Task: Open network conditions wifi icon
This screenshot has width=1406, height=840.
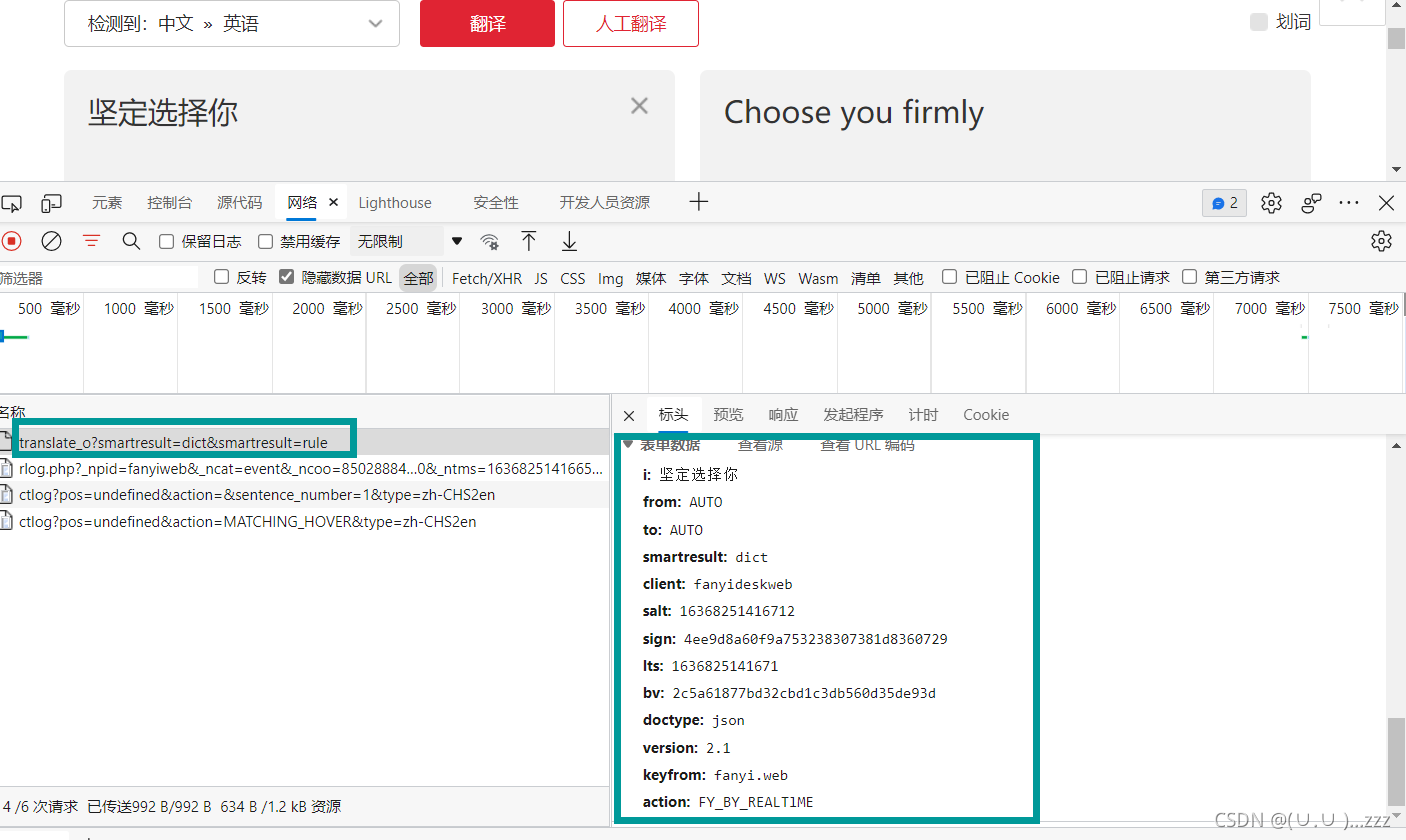Action: tap(490, 241)
